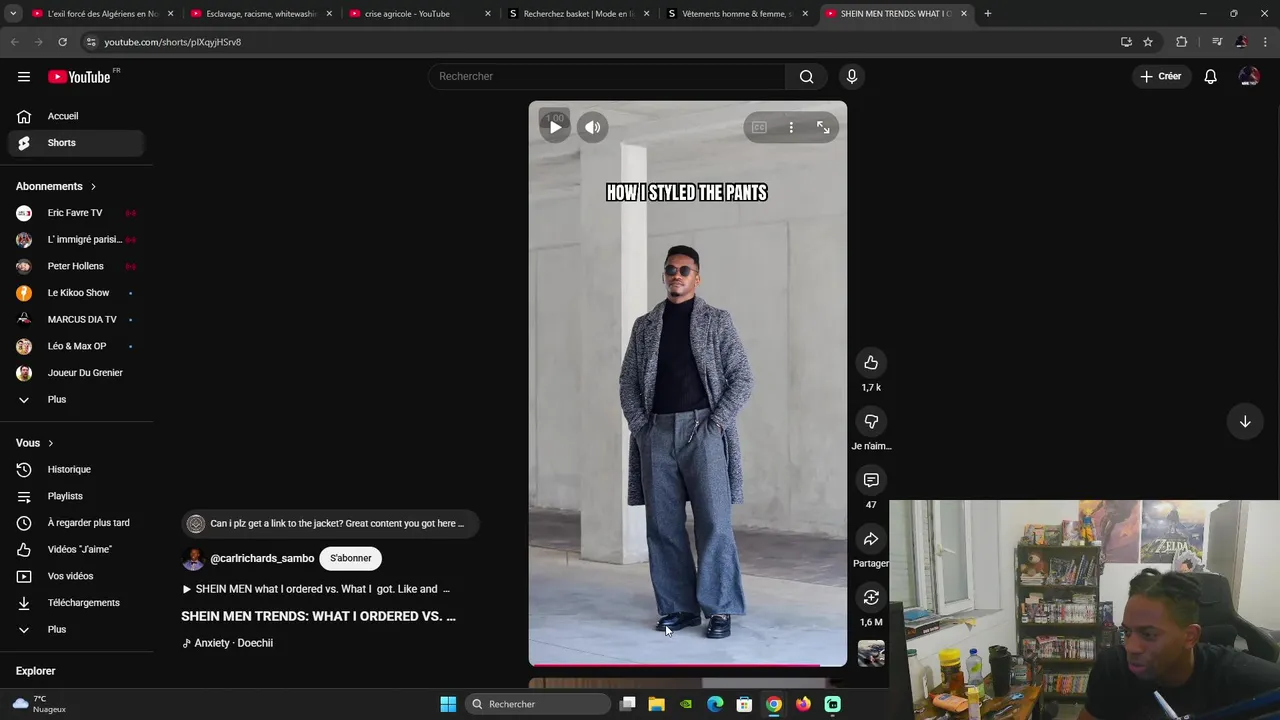The width and height of the screenshot is (1280, 720).
Task: Open the account avatar menu
Action: click(x=1249, y=76)
